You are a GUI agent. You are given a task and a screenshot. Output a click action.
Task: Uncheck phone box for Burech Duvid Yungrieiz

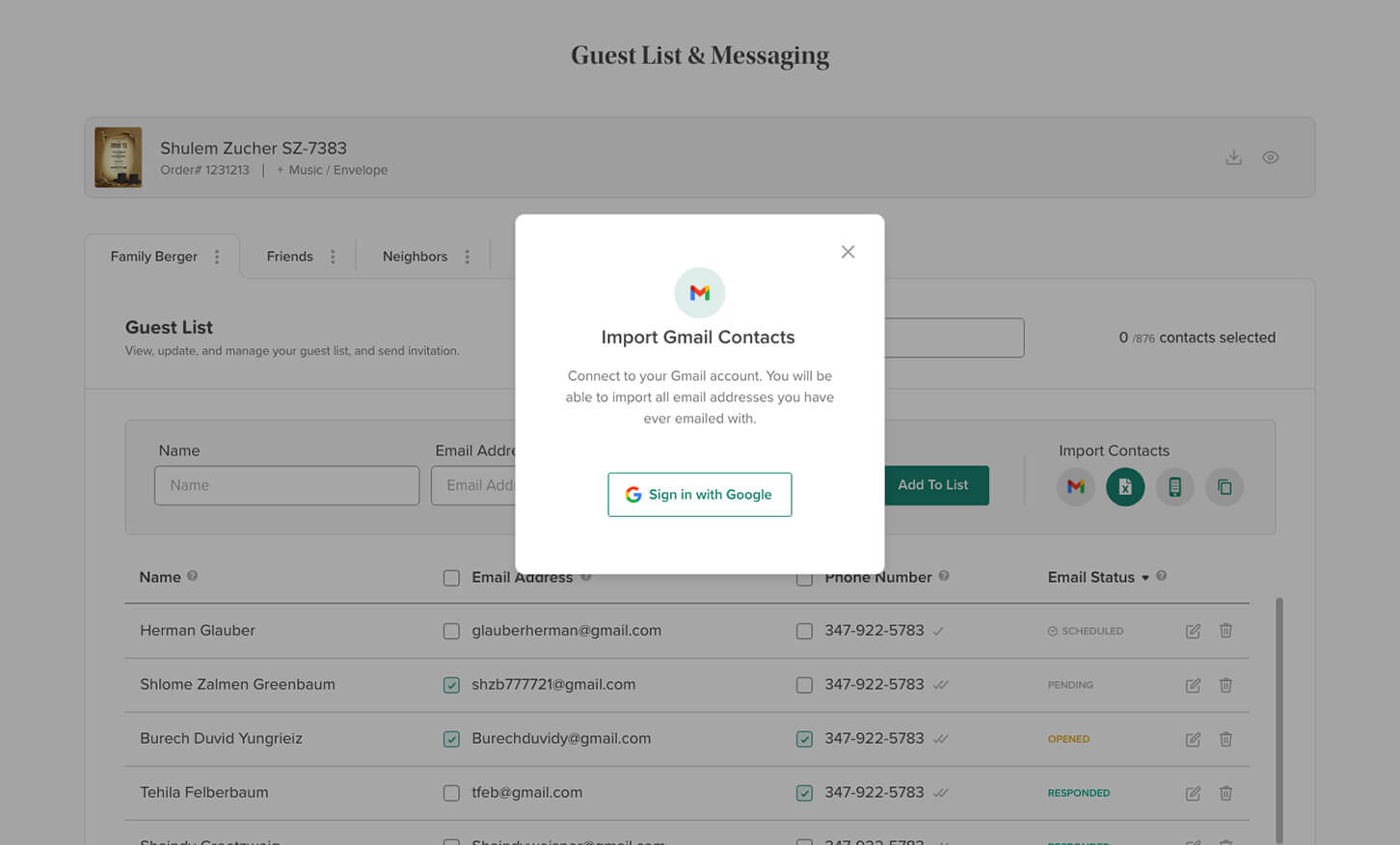coord(804,739)
